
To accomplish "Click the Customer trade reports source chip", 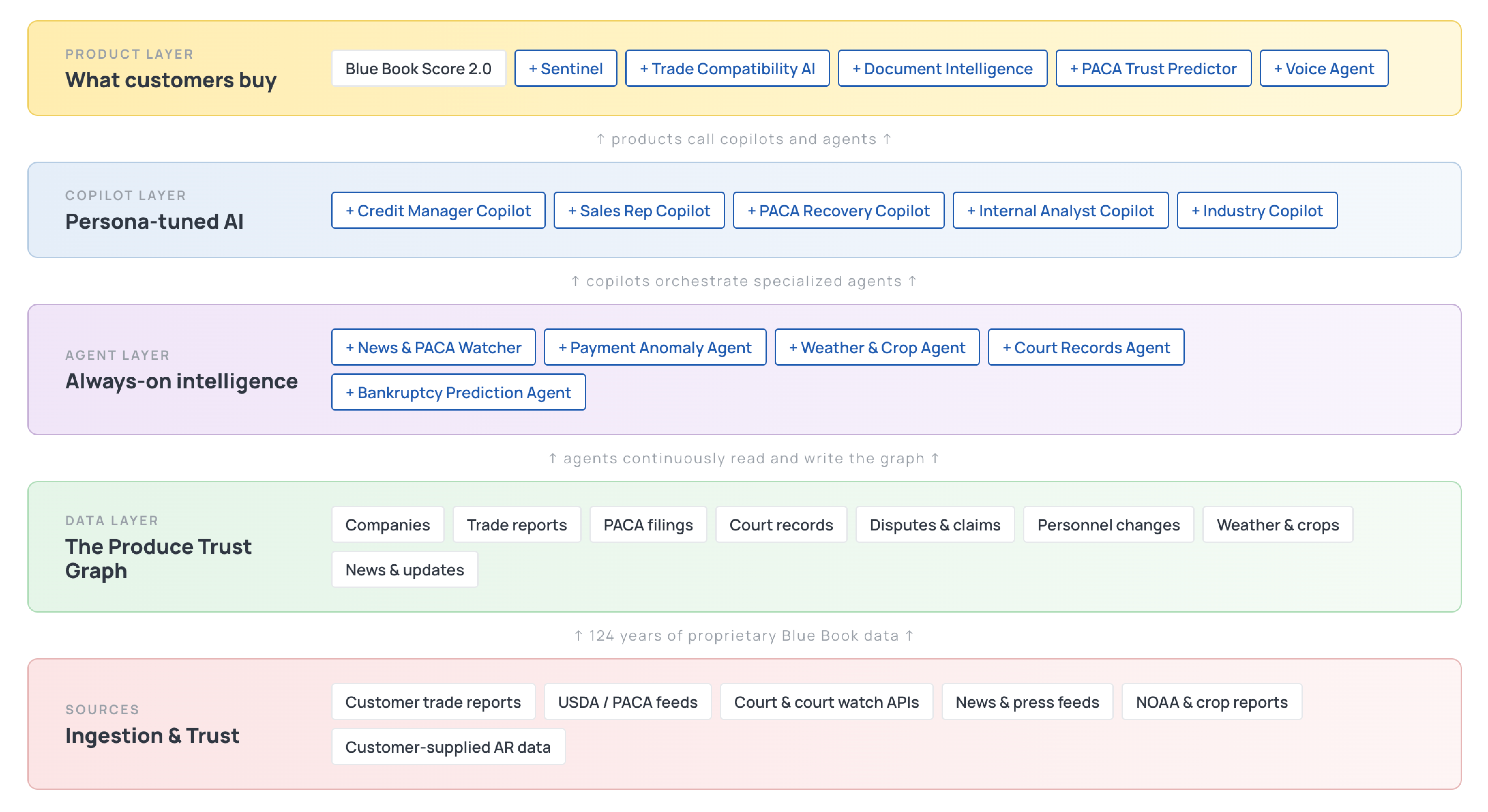I will 433,702.
